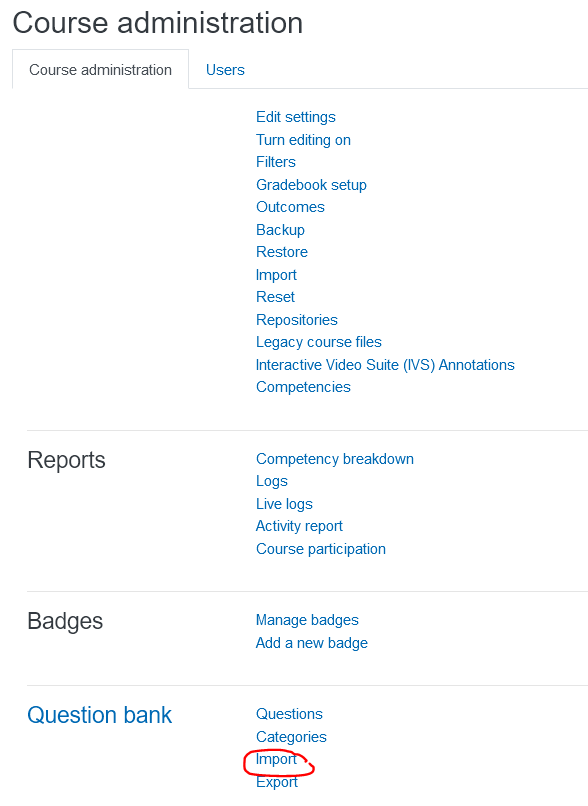Start a course Backup
This screenshot has height=806, width=588.
[x=280, y=230]
